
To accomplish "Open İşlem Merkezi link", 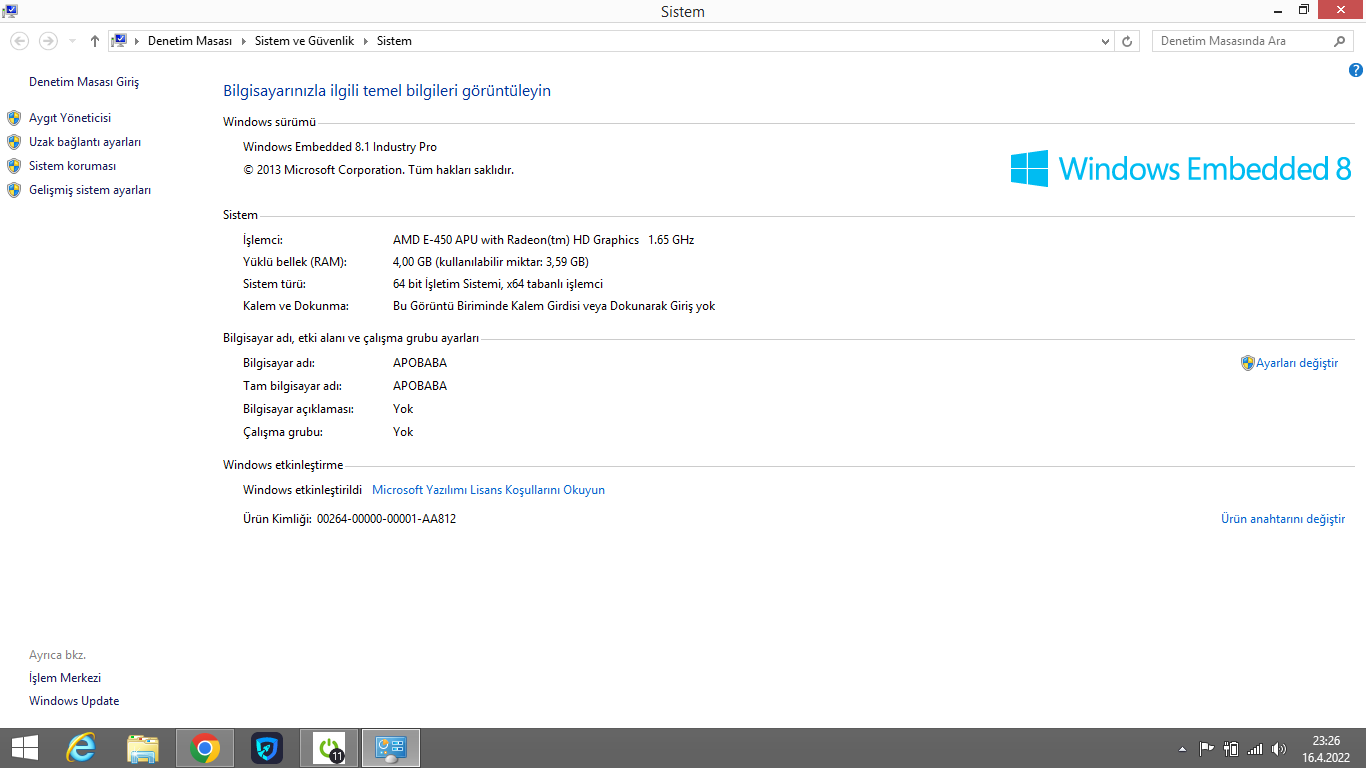I will pyautogui.click(x=65, y=678).
